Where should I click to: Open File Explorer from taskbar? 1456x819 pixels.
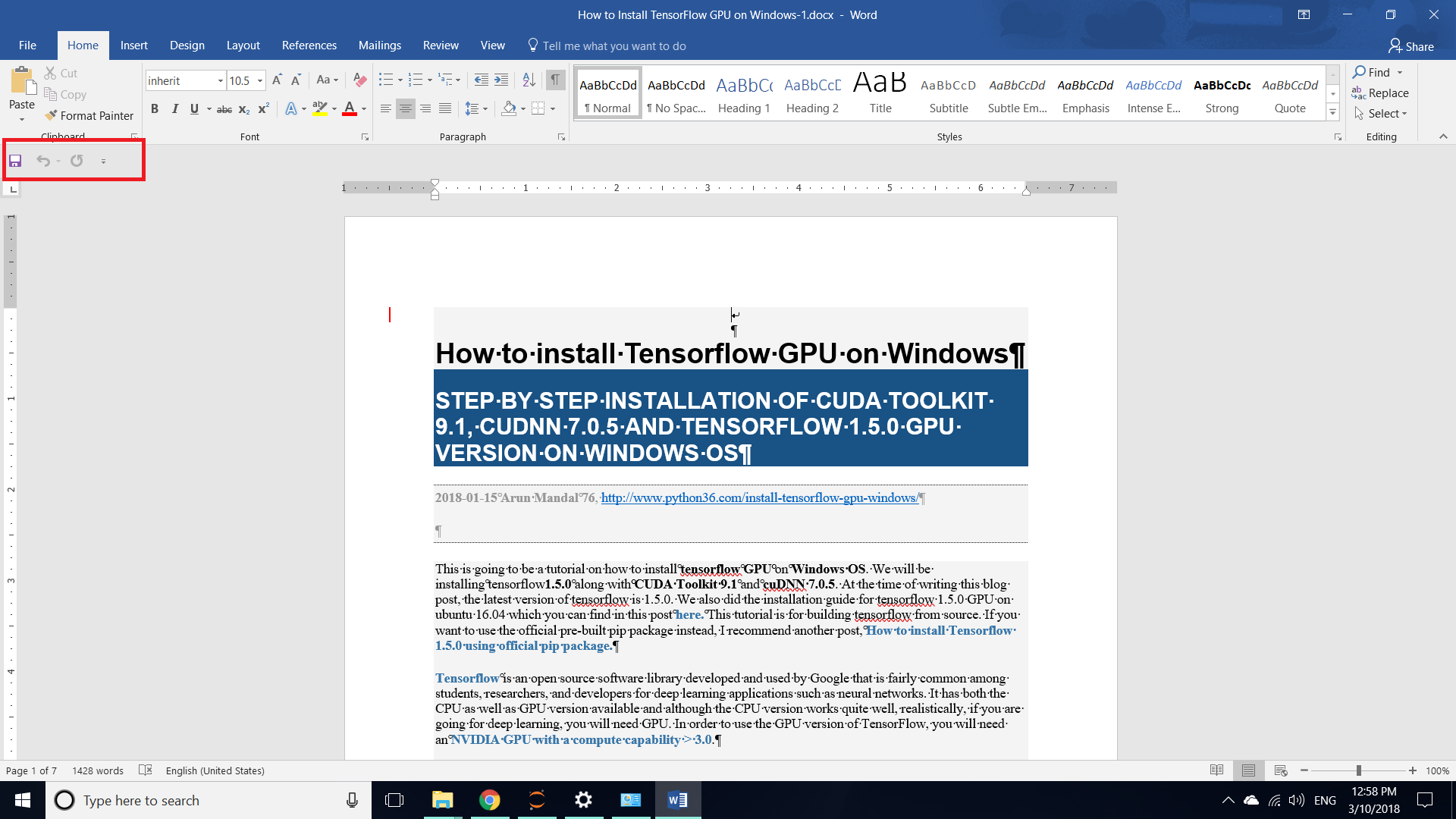click(x=442, y=800)
